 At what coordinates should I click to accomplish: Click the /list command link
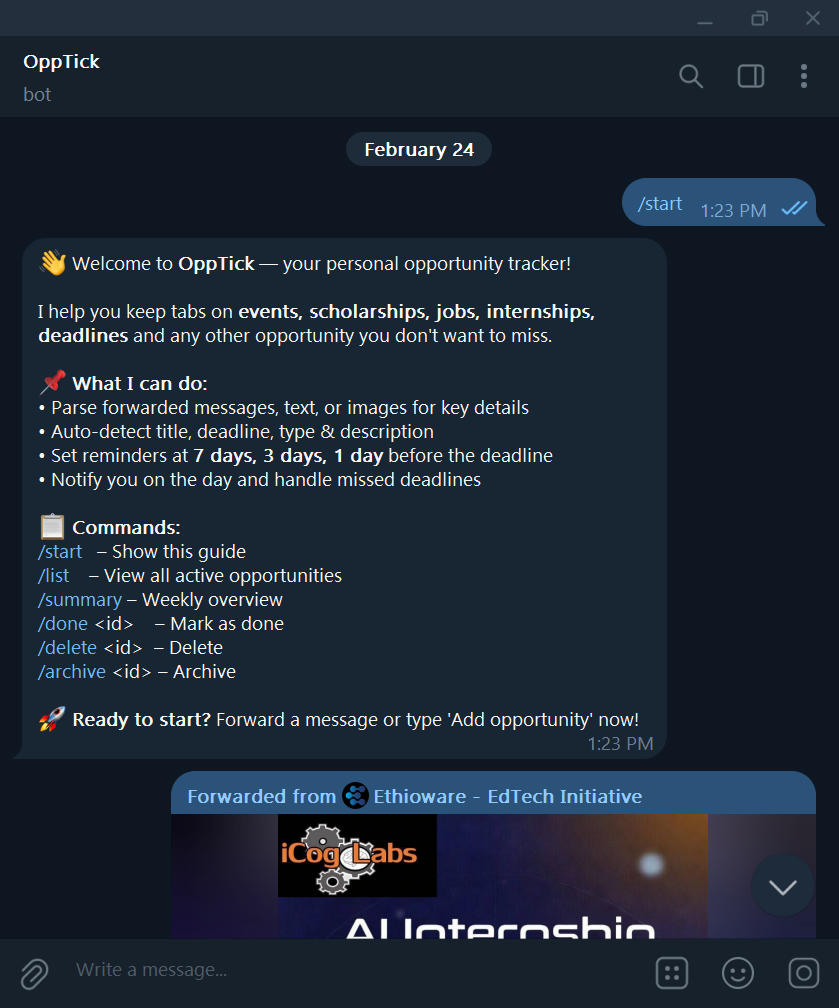click(53, 575)
